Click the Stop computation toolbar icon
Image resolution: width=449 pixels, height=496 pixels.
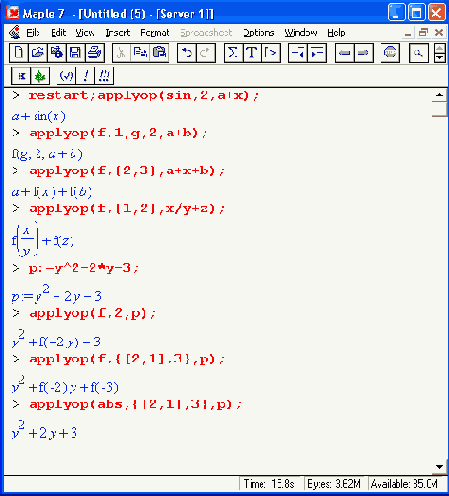point(390,53)
